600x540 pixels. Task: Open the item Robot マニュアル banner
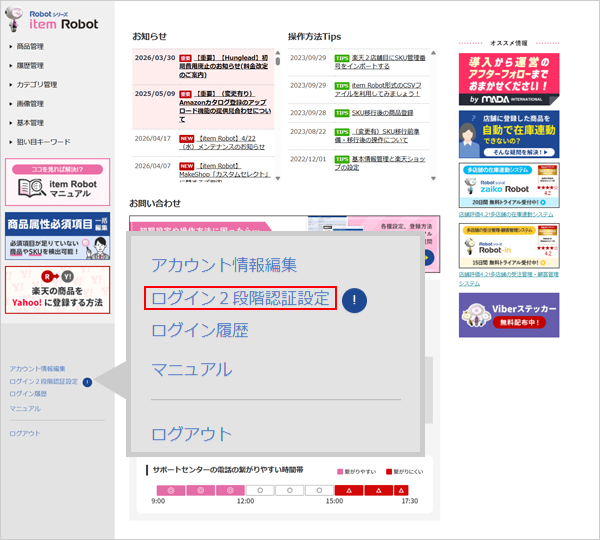(57, 182)
